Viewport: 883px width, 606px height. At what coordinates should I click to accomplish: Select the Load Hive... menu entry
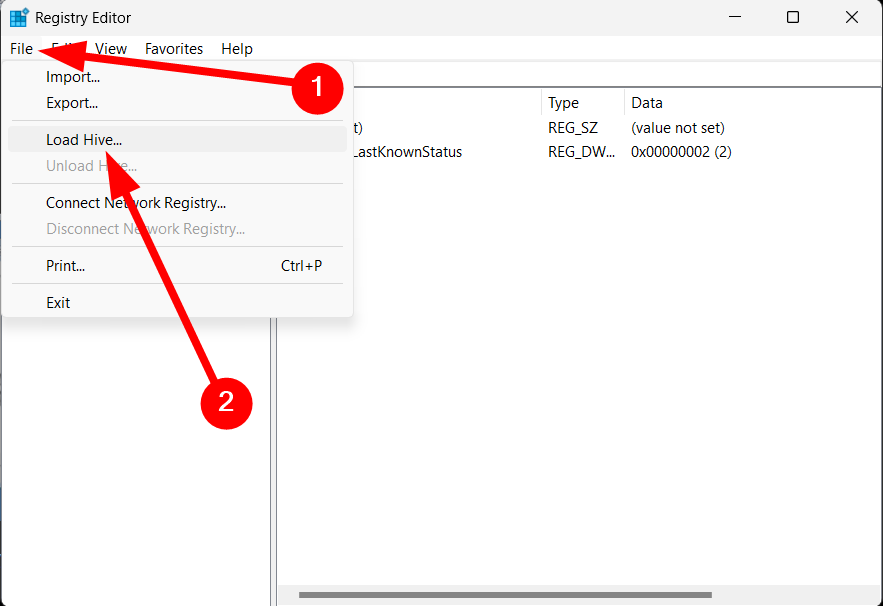[177, 140]
